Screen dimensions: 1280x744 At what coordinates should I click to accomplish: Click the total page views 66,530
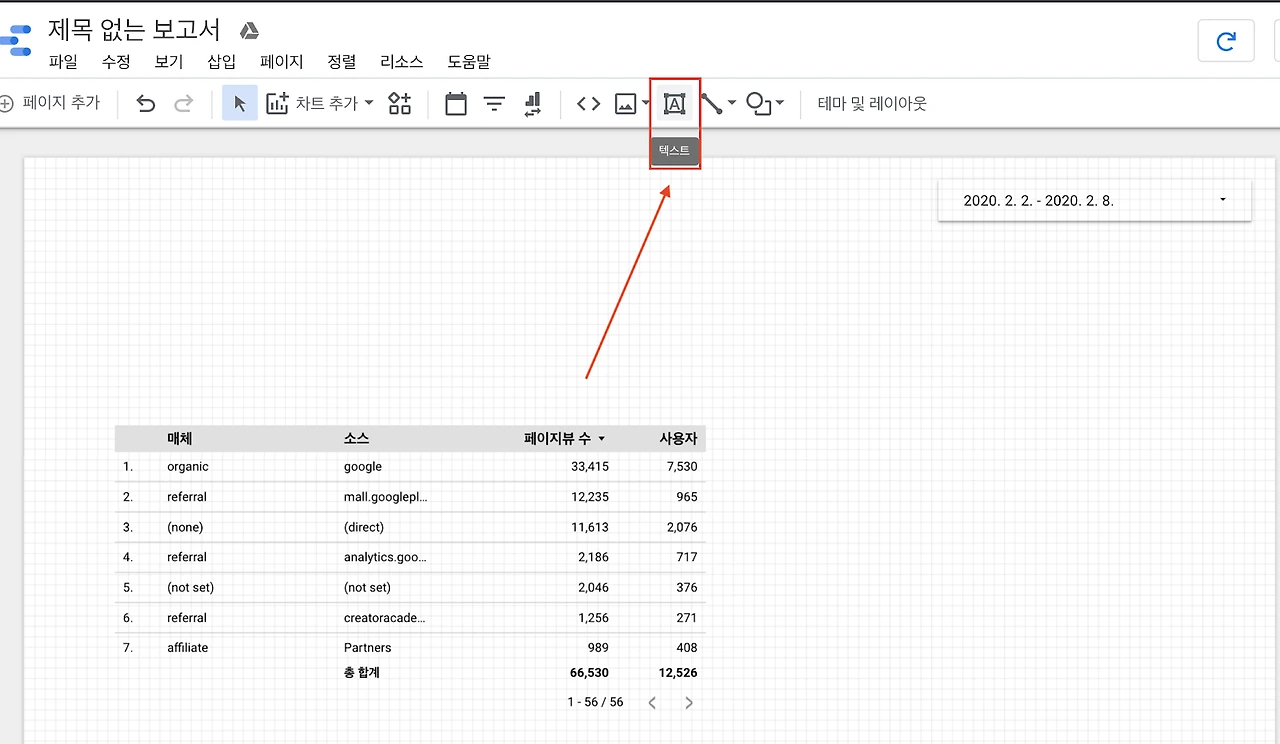589,673
